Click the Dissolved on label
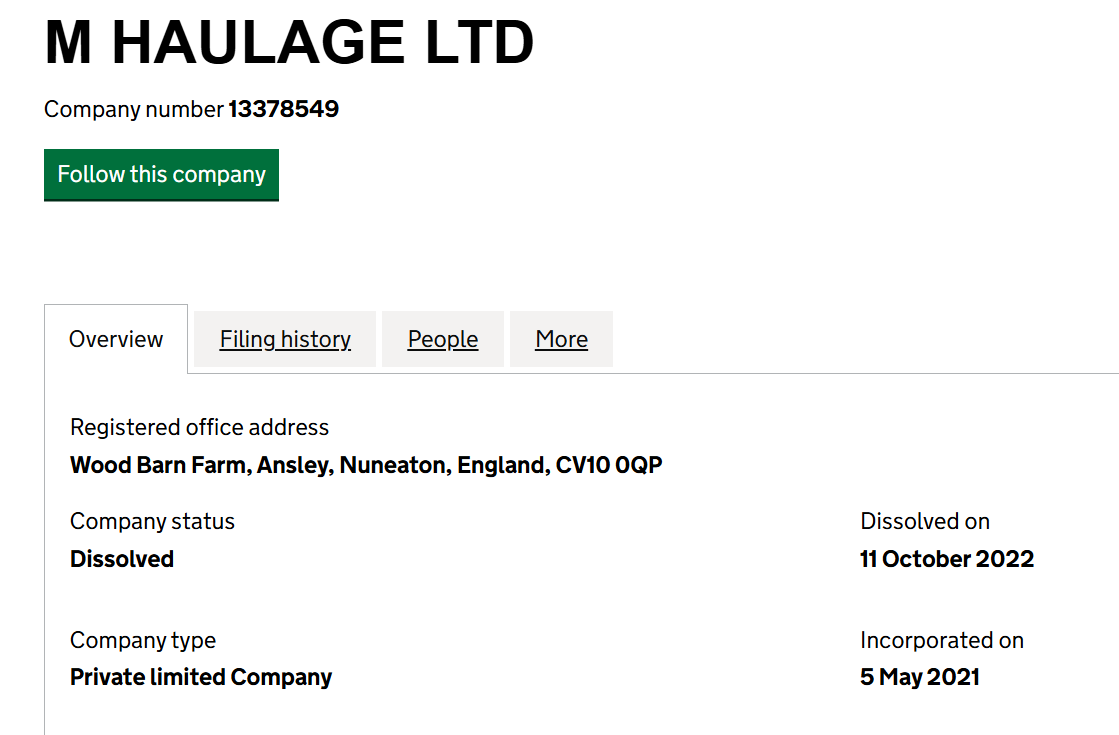1119x735 pixels. (925, 522)
